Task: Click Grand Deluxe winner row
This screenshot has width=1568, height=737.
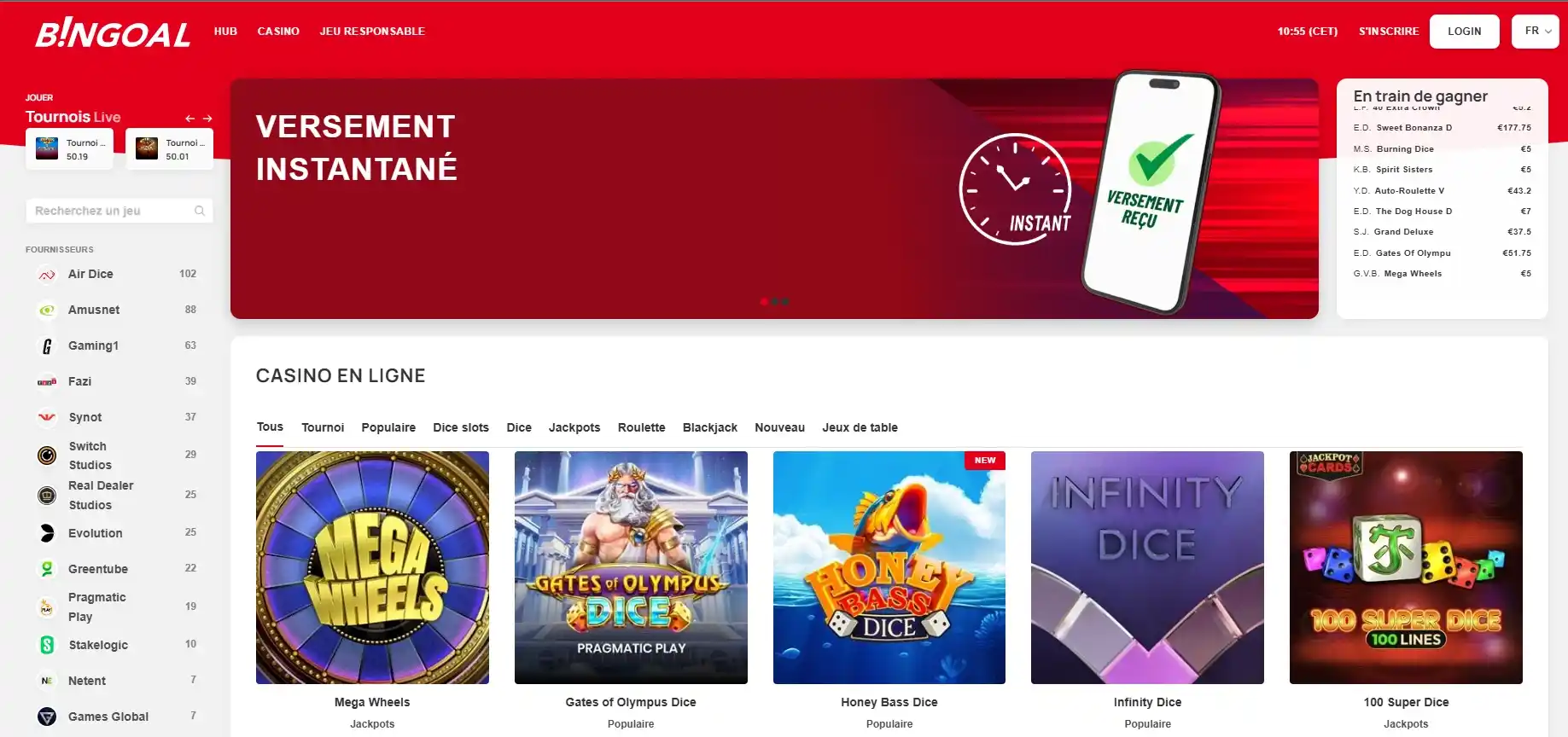Action: pos(1442,232)
